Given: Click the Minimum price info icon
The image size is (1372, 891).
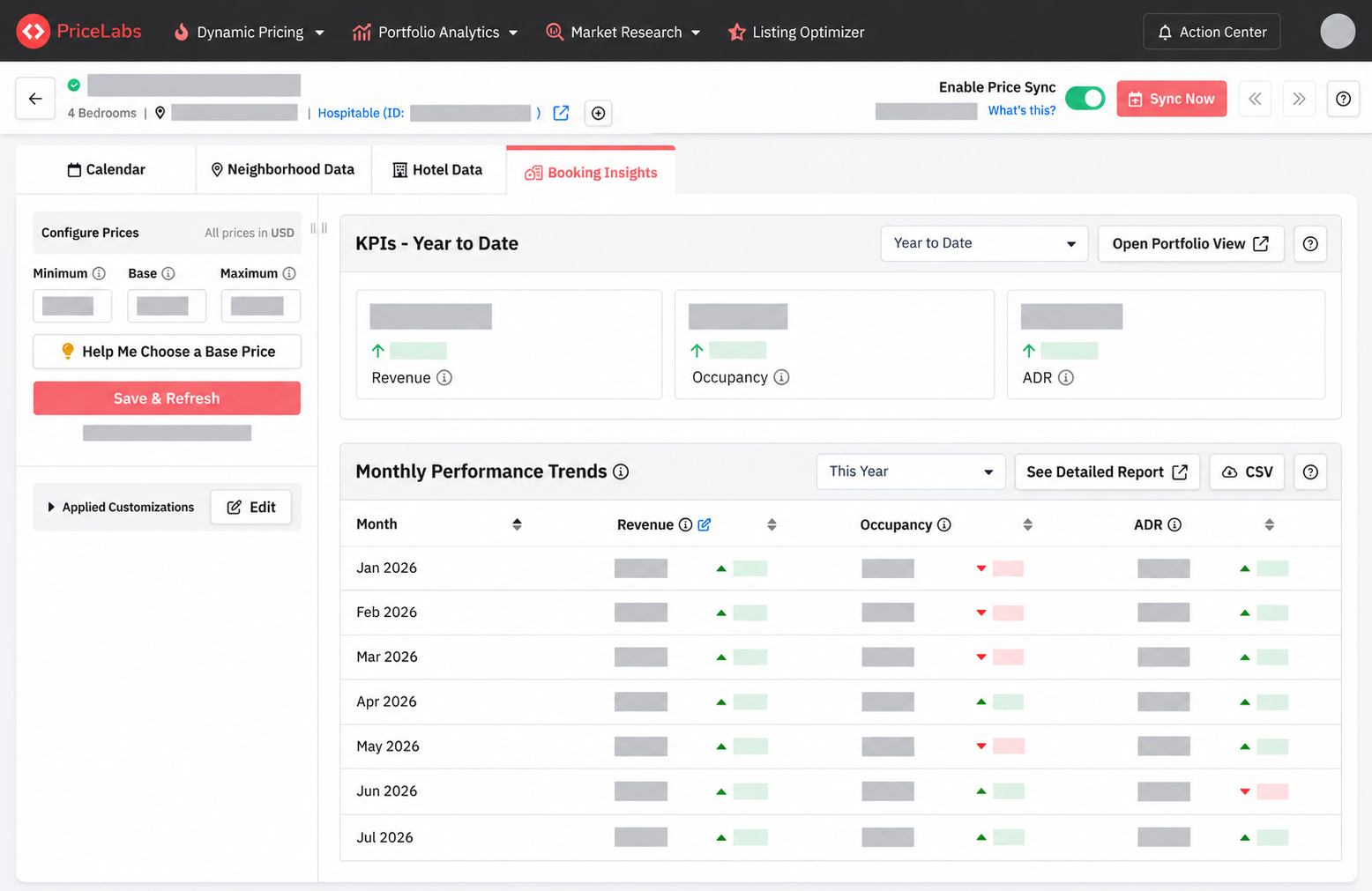Looking at the screenshot, I should coord(99,273).
